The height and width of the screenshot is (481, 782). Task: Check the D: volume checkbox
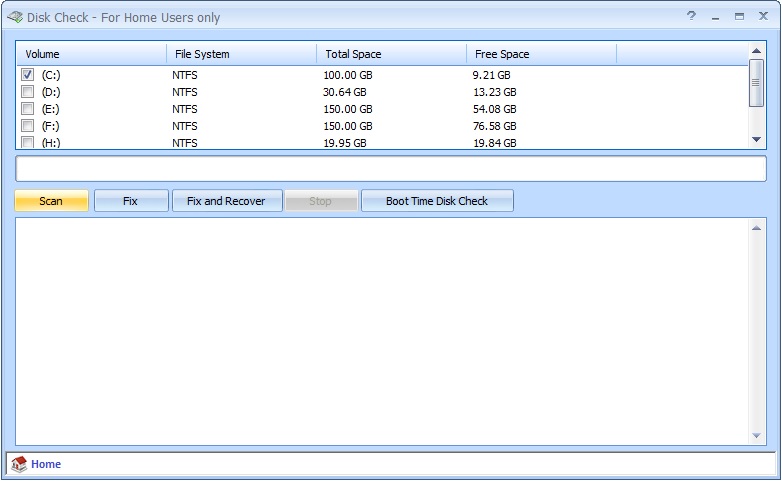point(27,92)
